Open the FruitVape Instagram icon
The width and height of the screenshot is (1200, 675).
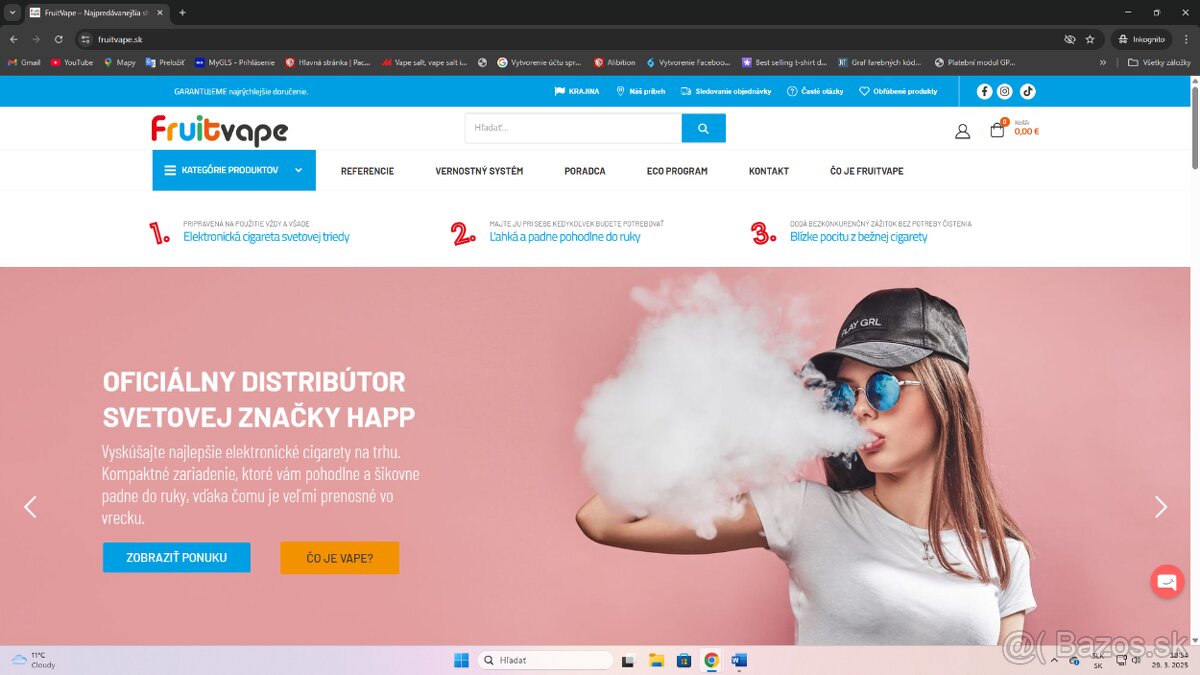click(x=1005, y=91)
